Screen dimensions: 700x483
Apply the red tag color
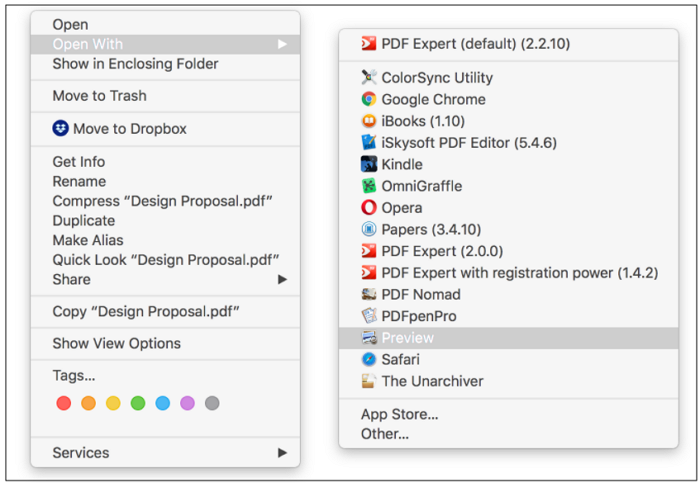(x=64, y=403)
